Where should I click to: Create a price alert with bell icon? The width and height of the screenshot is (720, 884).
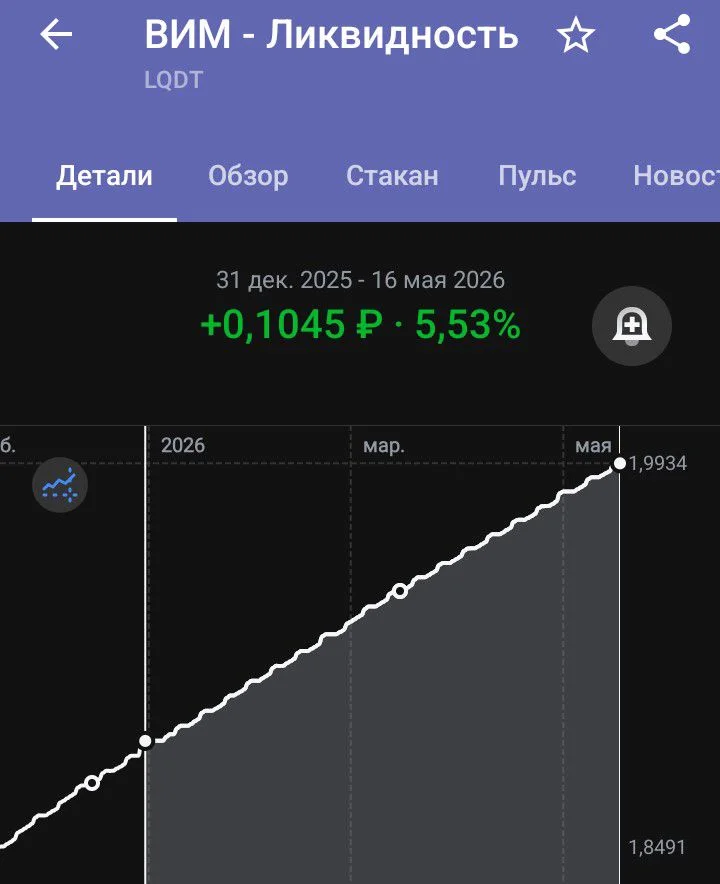pos(631,326)
